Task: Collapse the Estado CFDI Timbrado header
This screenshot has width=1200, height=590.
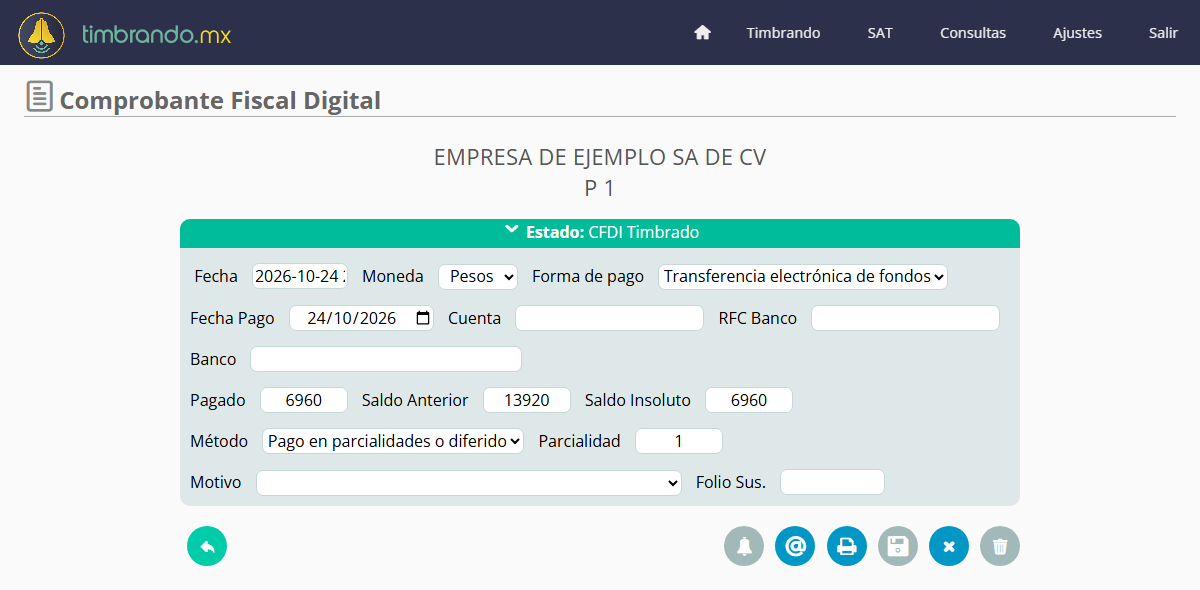Action: point(600,232)
